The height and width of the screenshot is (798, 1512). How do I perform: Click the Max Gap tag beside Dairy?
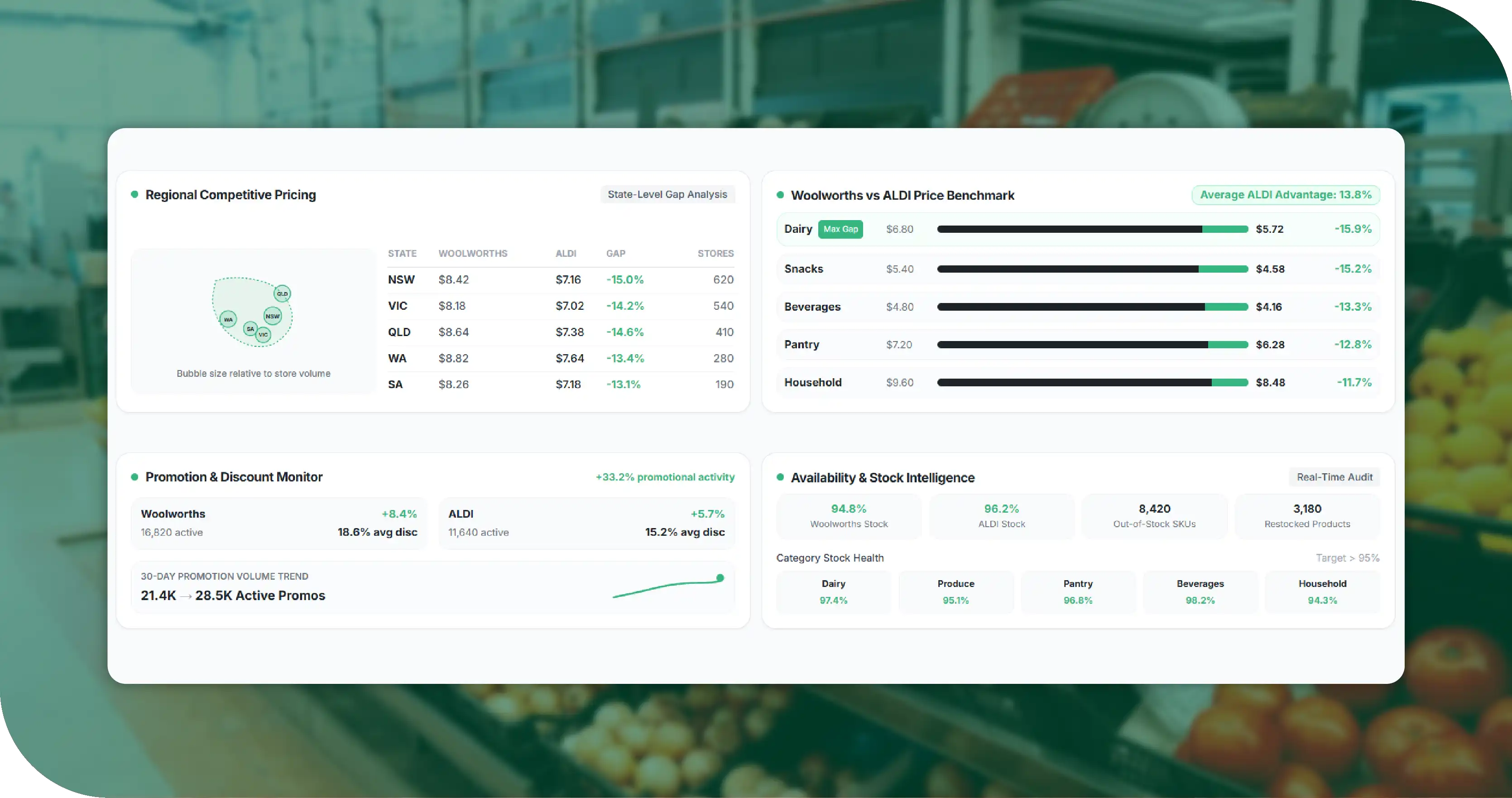tap(840, 229)
